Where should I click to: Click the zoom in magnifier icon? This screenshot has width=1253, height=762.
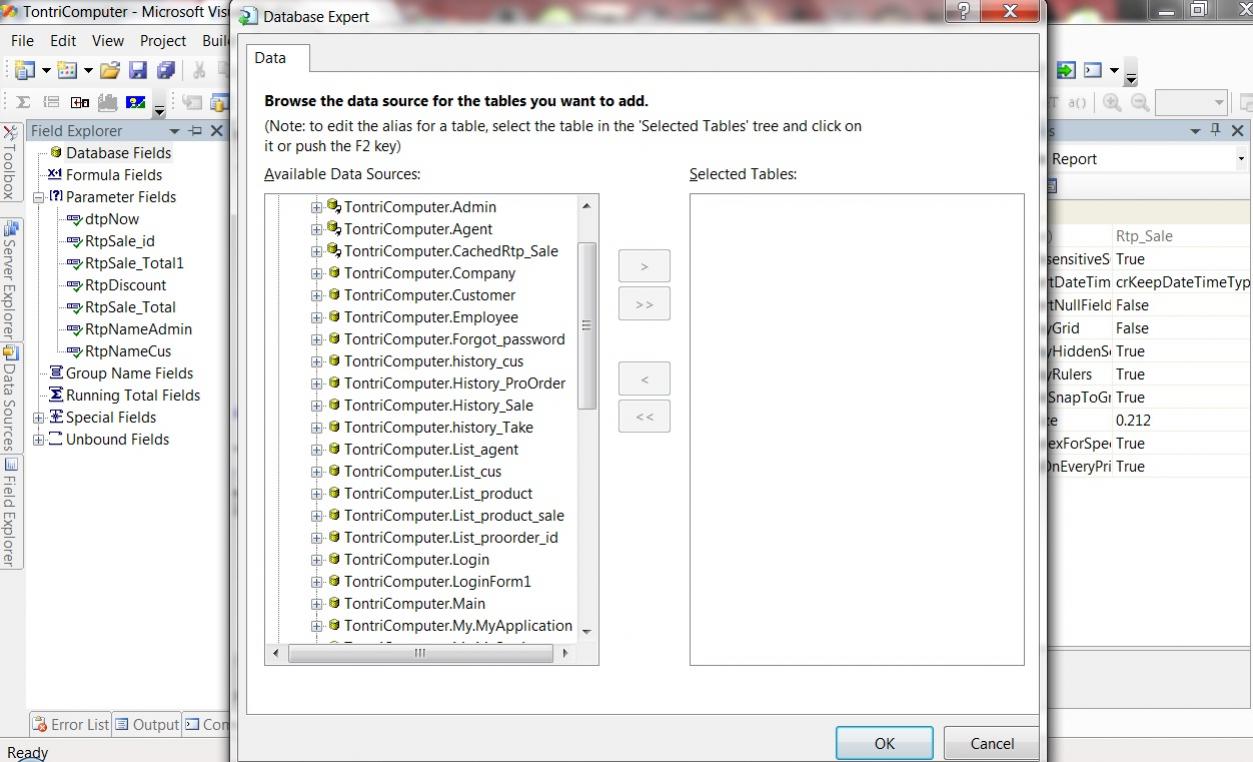1112,102
